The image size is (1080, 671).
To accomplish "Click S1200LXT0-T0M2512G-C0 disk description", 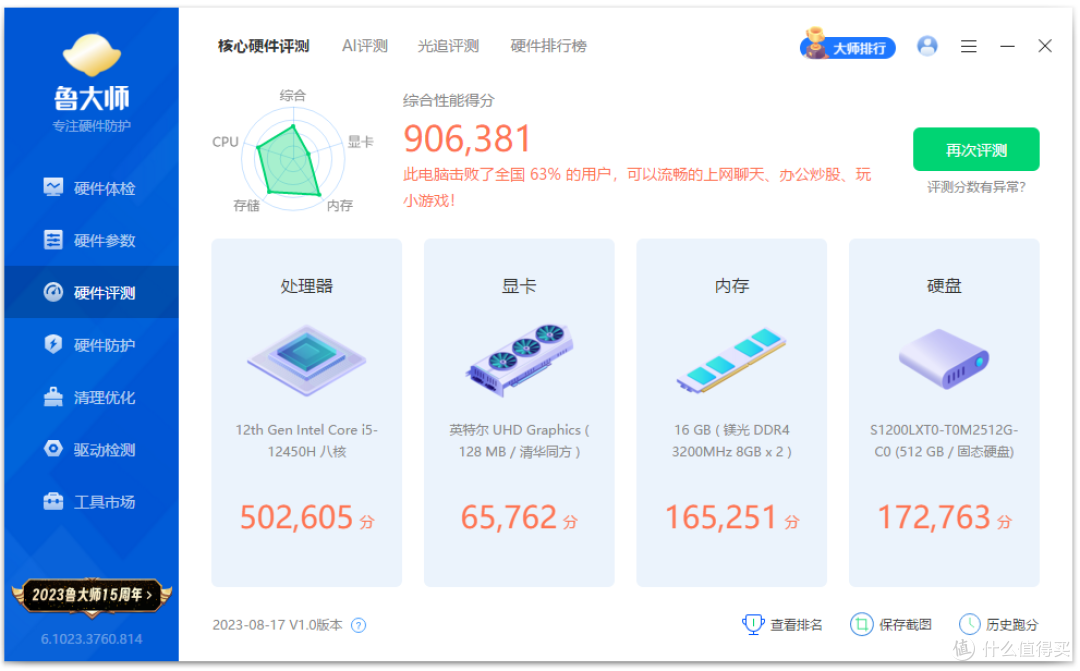I will [944, 440].
